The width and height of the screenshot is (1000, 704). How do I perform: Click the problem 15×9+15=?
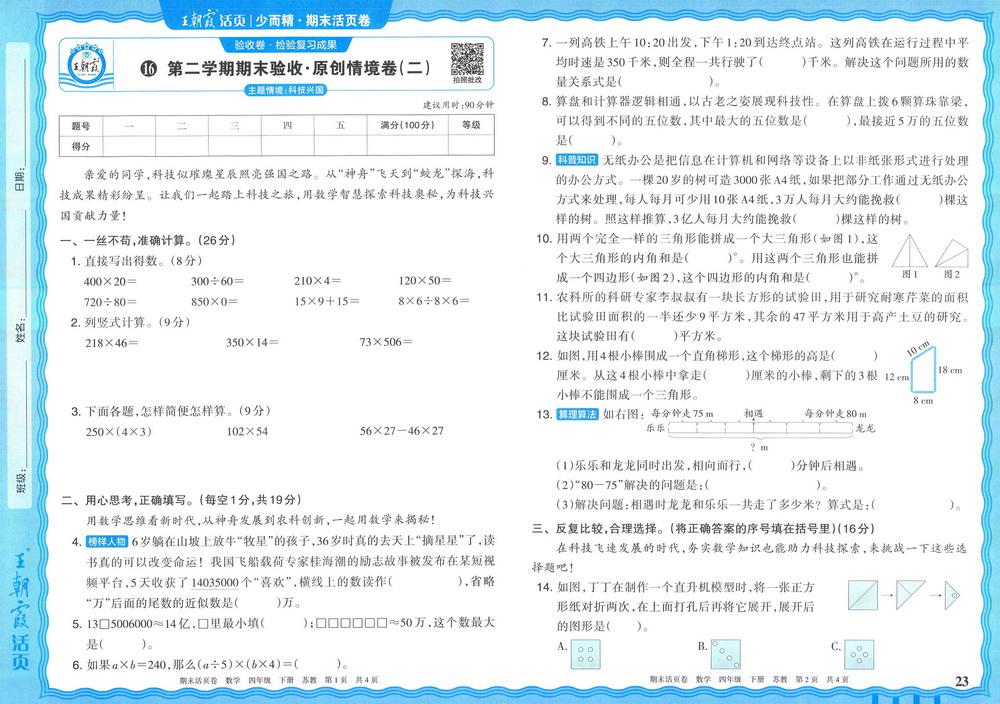click(x=327, y=302)
